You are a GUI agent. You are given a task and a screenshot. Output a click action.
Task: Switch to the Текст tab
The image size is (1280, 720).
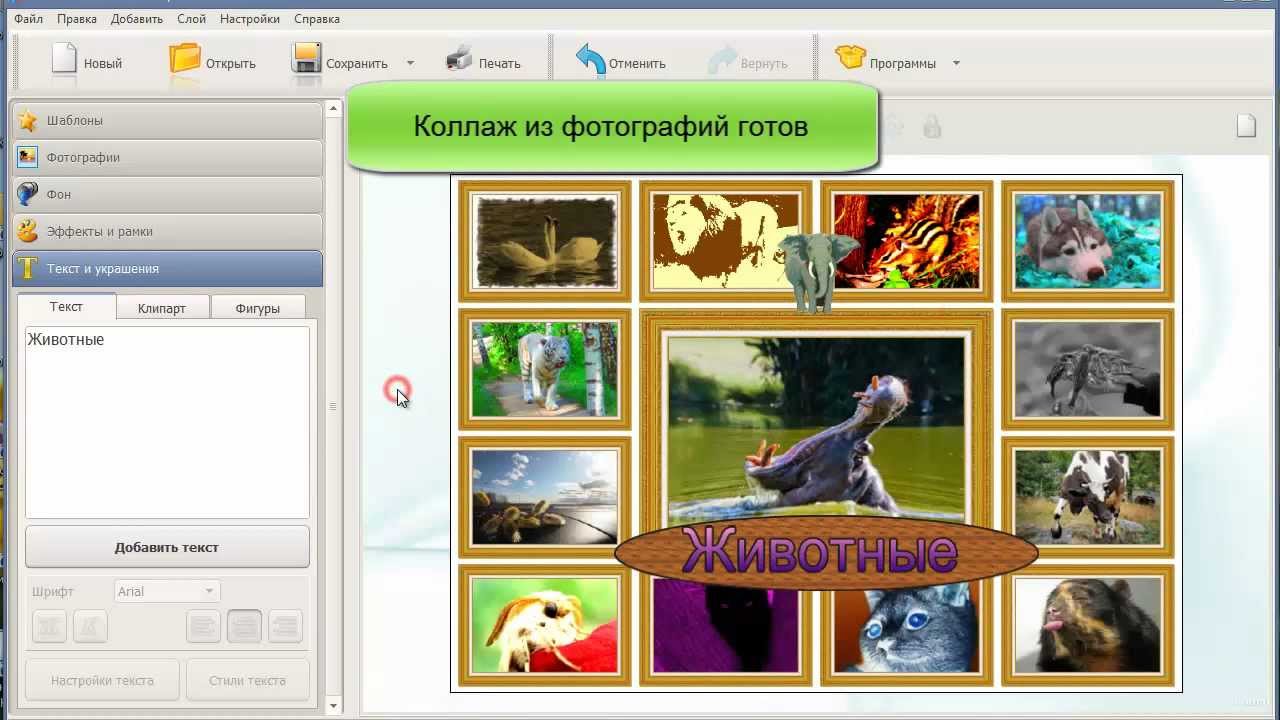click(x=67, y=307)
